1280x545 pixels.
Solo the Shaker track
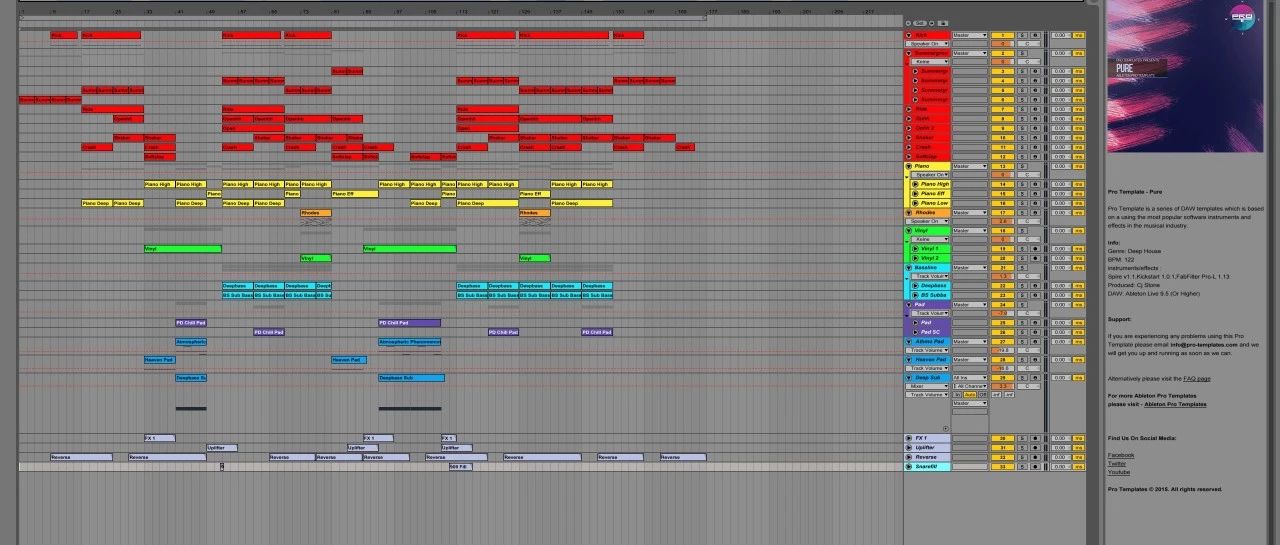tap(1022, 137)
